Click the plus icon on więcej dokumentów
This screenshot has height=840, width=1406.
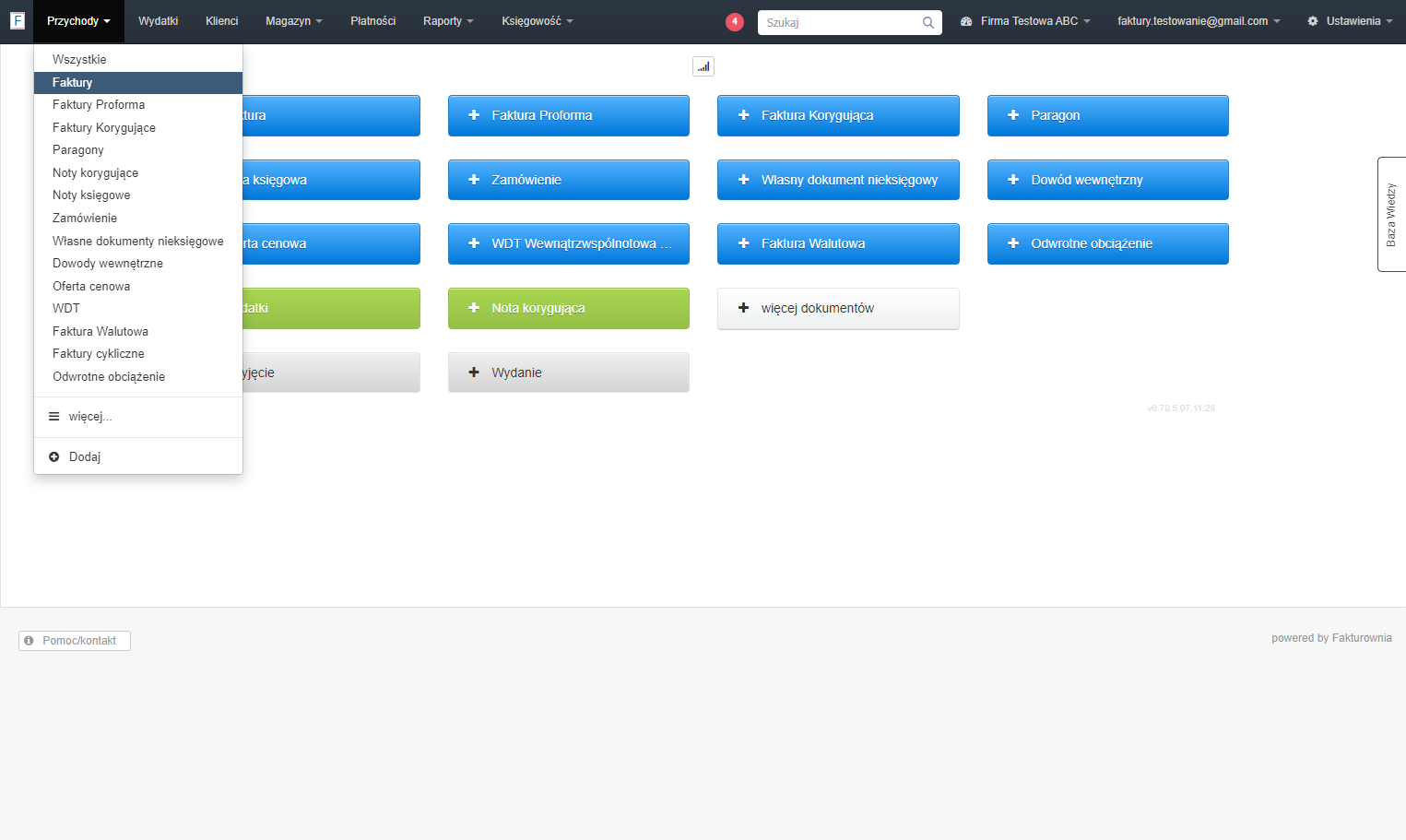click(x=744, y=308)
